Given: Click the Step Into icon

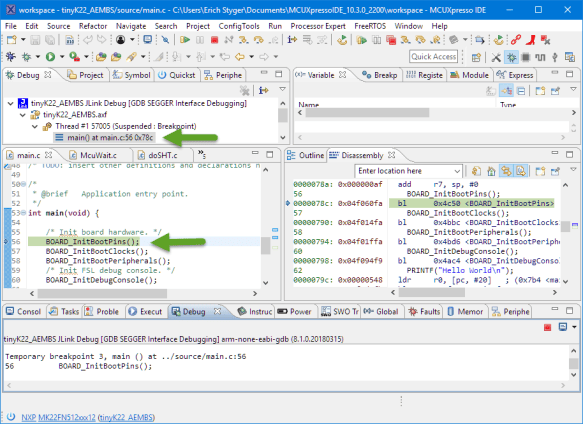Looking at the screenshot, I should [244, 40].
